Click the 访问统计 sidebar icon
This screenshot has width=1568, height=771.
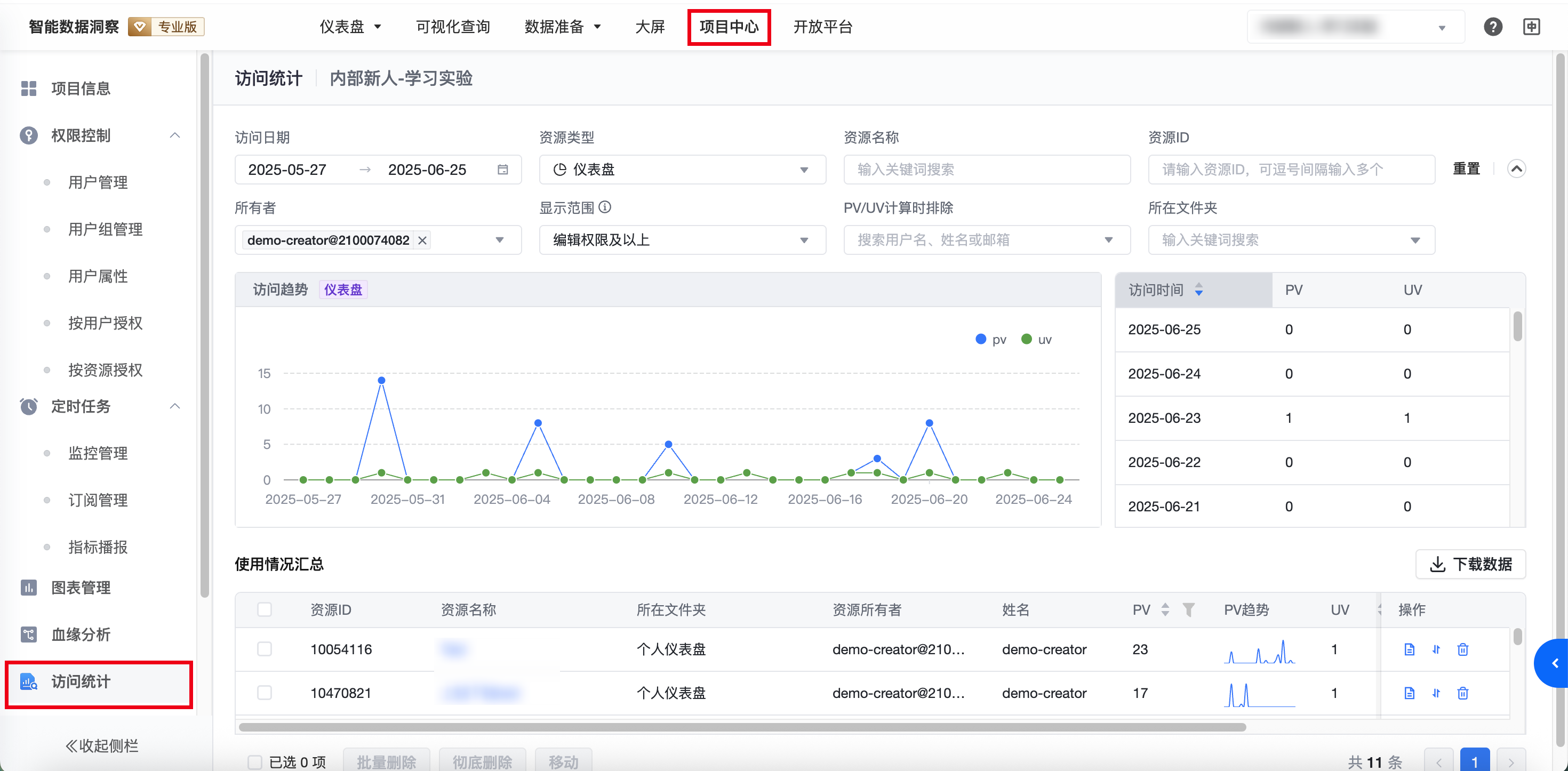point(29,681)
